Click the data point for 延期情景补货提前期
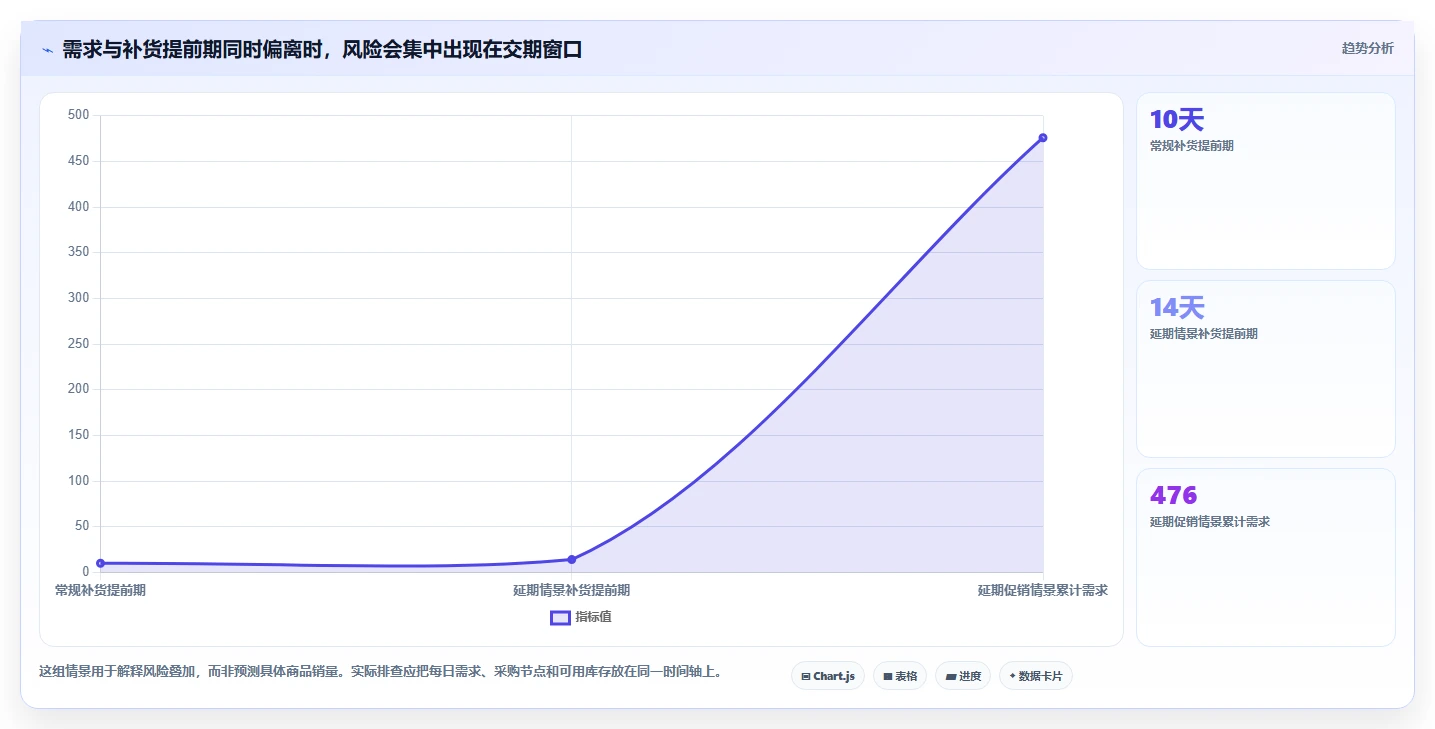This screenshot has height=729, width=1435. click(571, 559)
